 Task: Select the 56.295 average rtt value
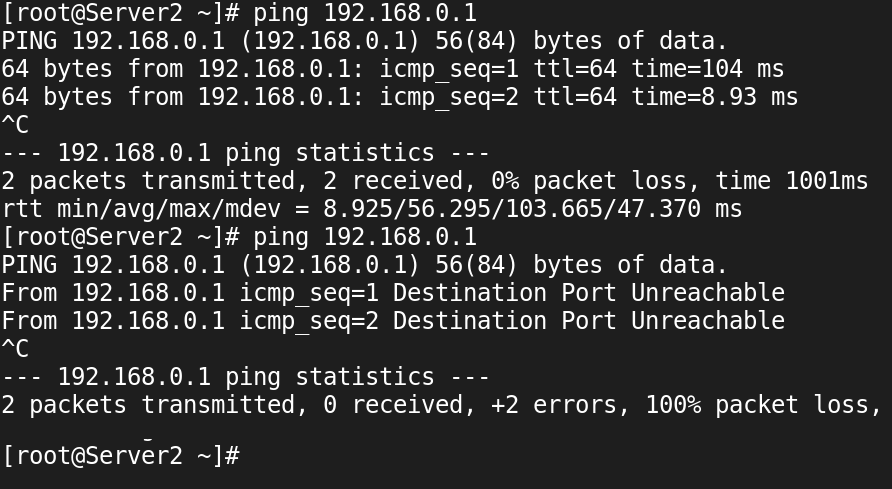(x=449, y=209)
